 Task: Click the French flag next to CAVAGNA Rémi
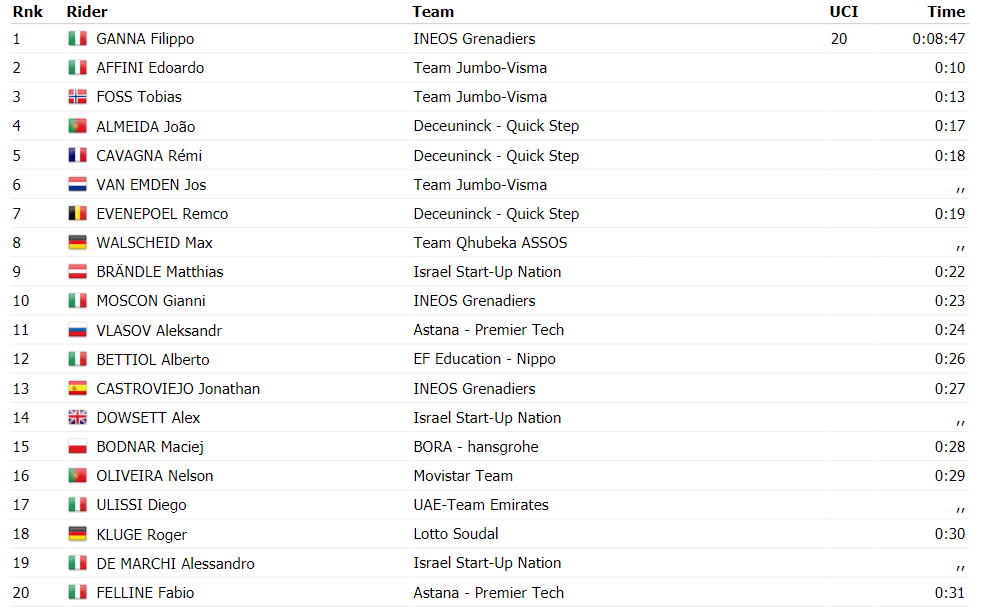pyautogui.click(x=78, y=155)
